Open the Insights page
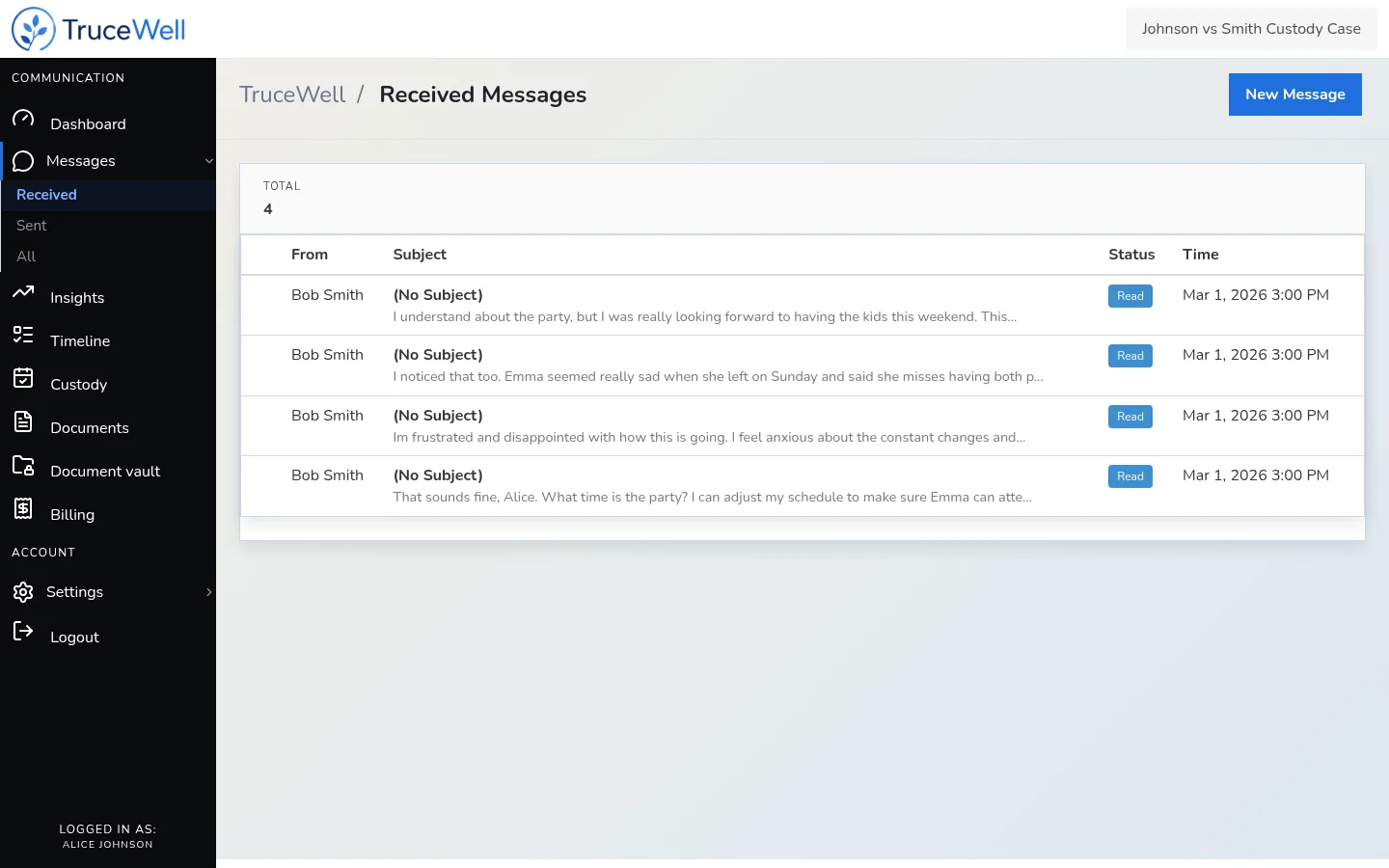Image resolution: width=1389 pixels, height=868 pixels. [x=77, y=298]
